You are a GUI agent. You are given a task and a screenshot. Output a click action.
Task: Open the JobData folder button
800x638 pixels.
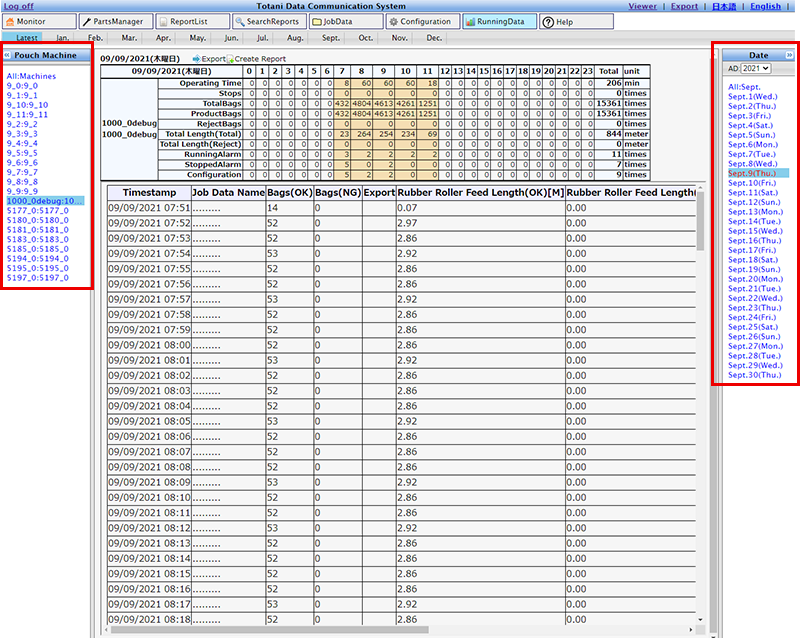(x=344, y=21)
